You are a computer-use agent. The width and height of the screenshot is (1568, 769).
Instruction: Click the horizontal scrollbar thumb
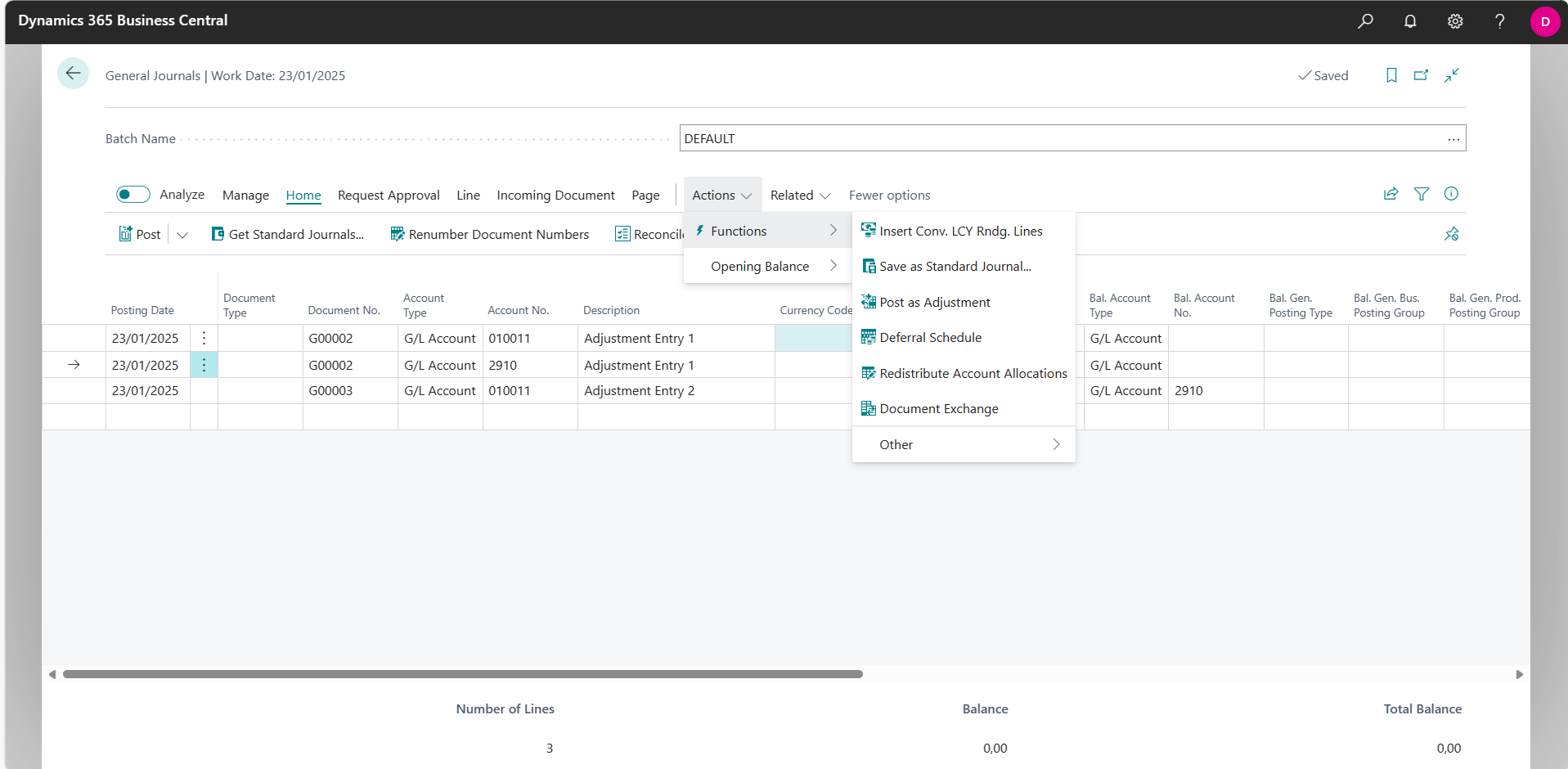[463, 674]
